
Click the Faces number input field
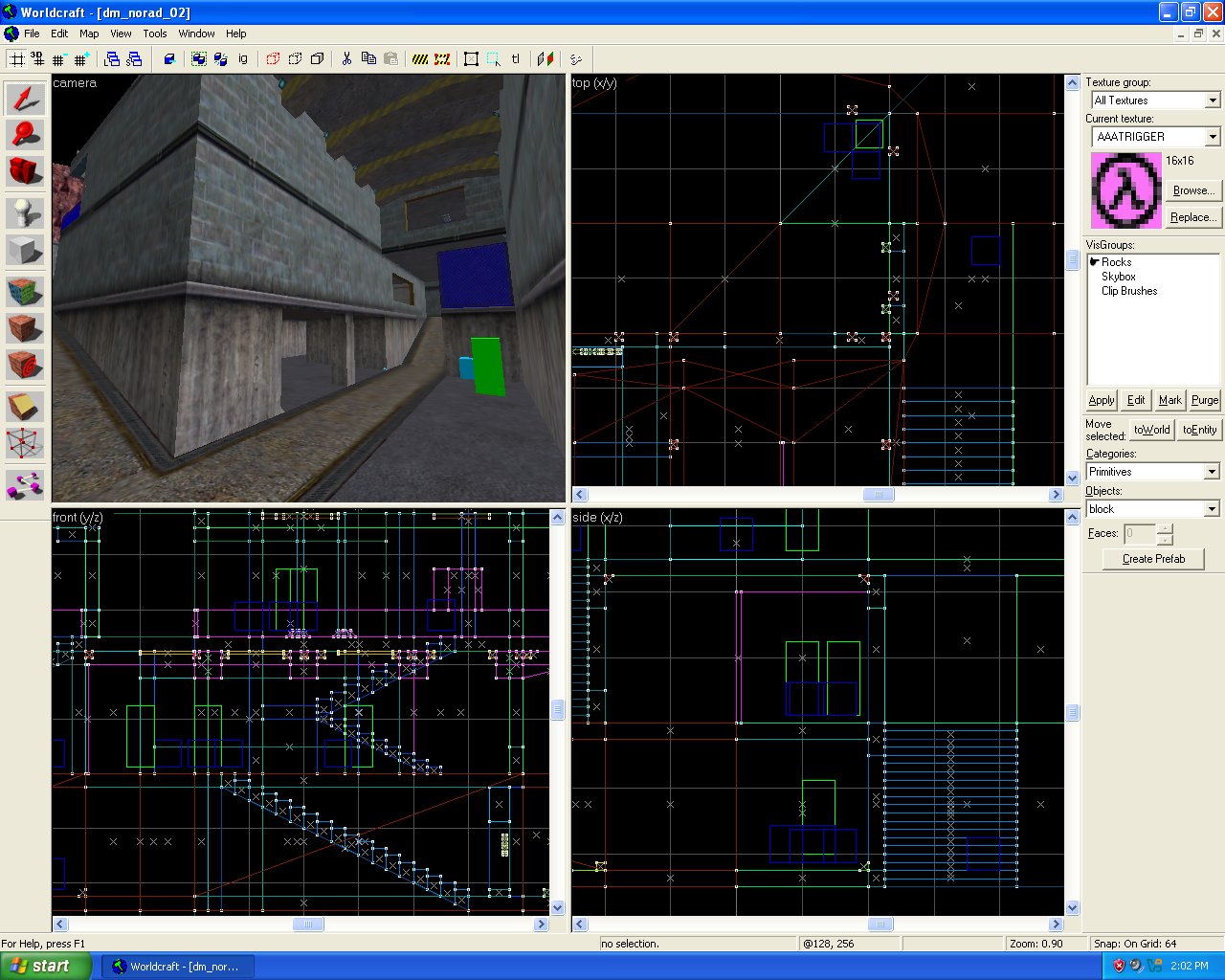pos(1140,533)
